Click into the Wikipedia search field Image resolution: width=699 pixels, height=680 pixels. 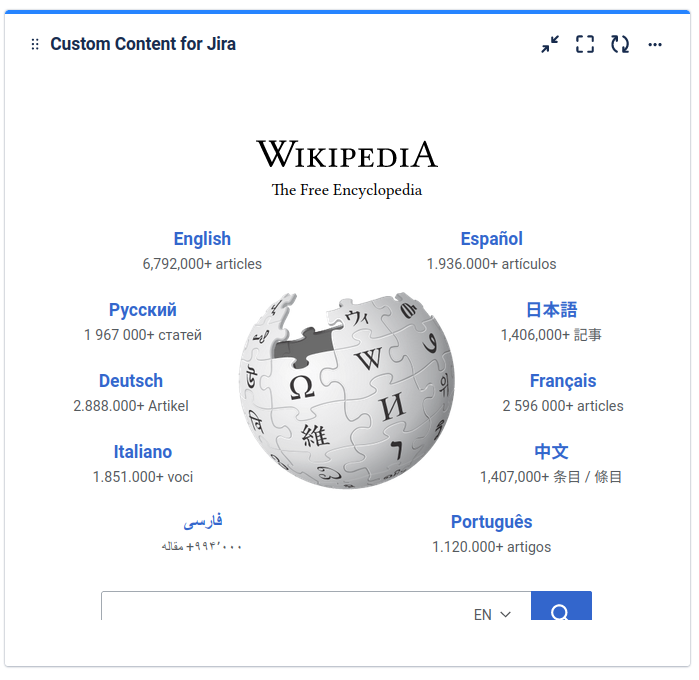point(280,608)
